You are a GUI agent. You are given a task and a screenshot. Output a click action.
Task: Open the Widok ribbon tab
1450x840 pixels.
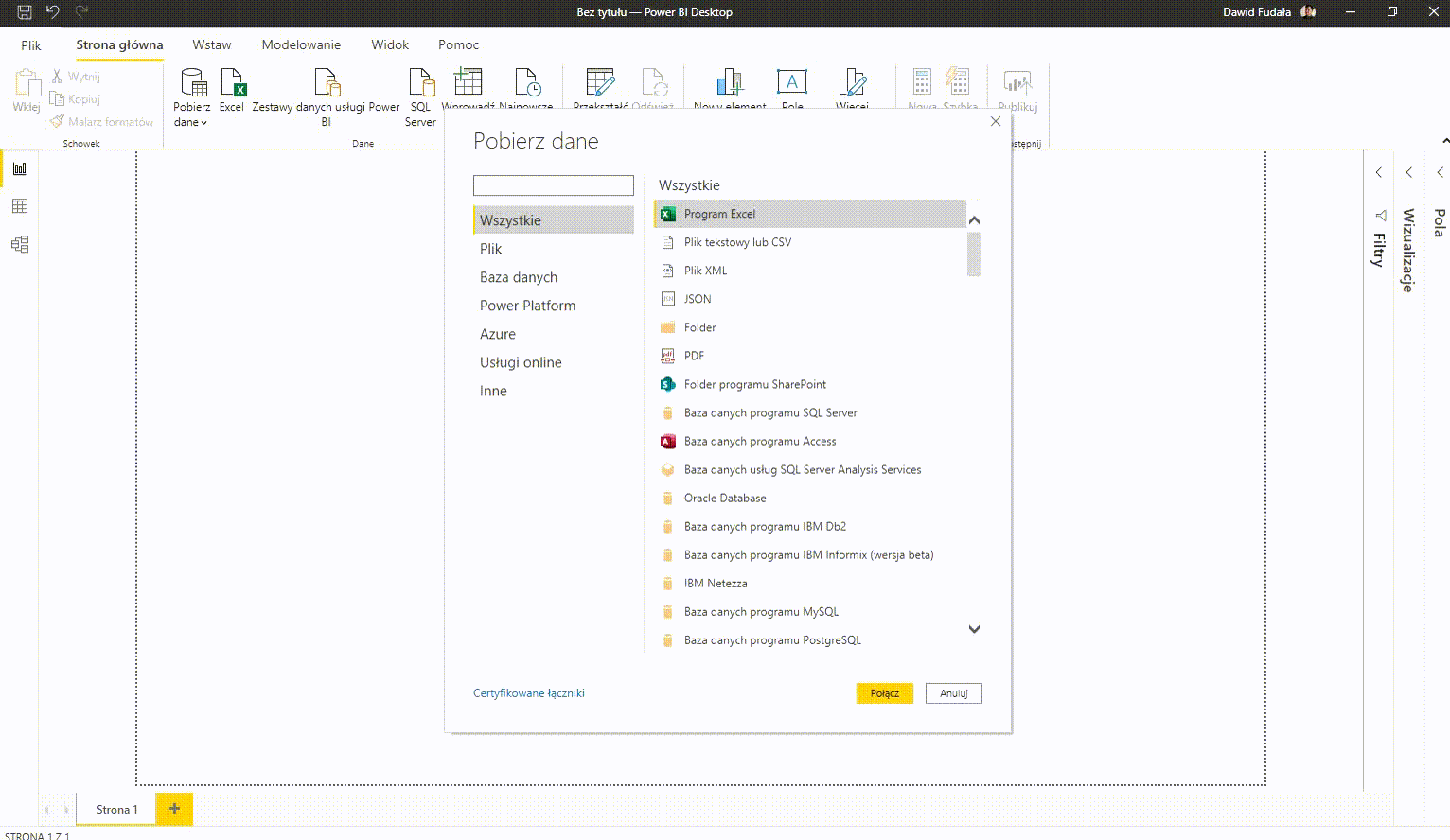[x=390, y=44]
